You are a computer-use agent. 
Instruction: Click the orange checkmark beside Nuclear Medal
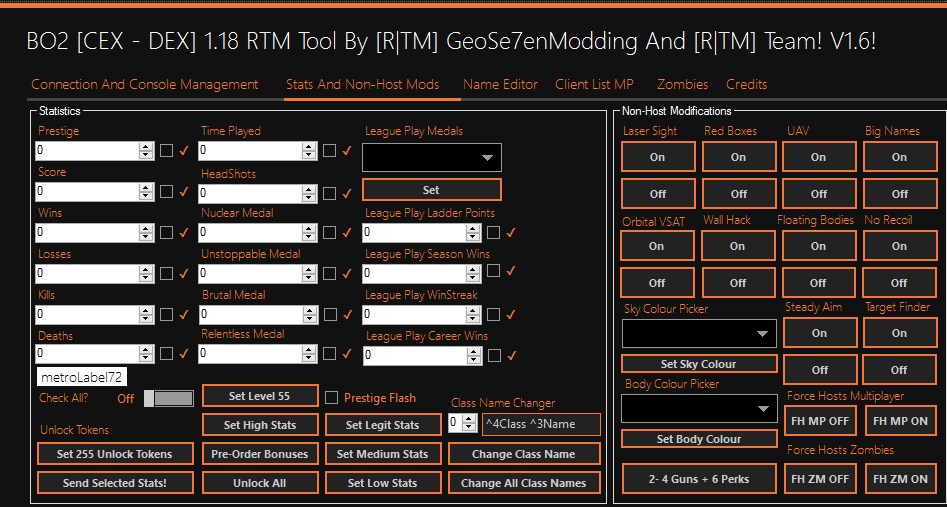pyautogui.click(x=347, y=233)
